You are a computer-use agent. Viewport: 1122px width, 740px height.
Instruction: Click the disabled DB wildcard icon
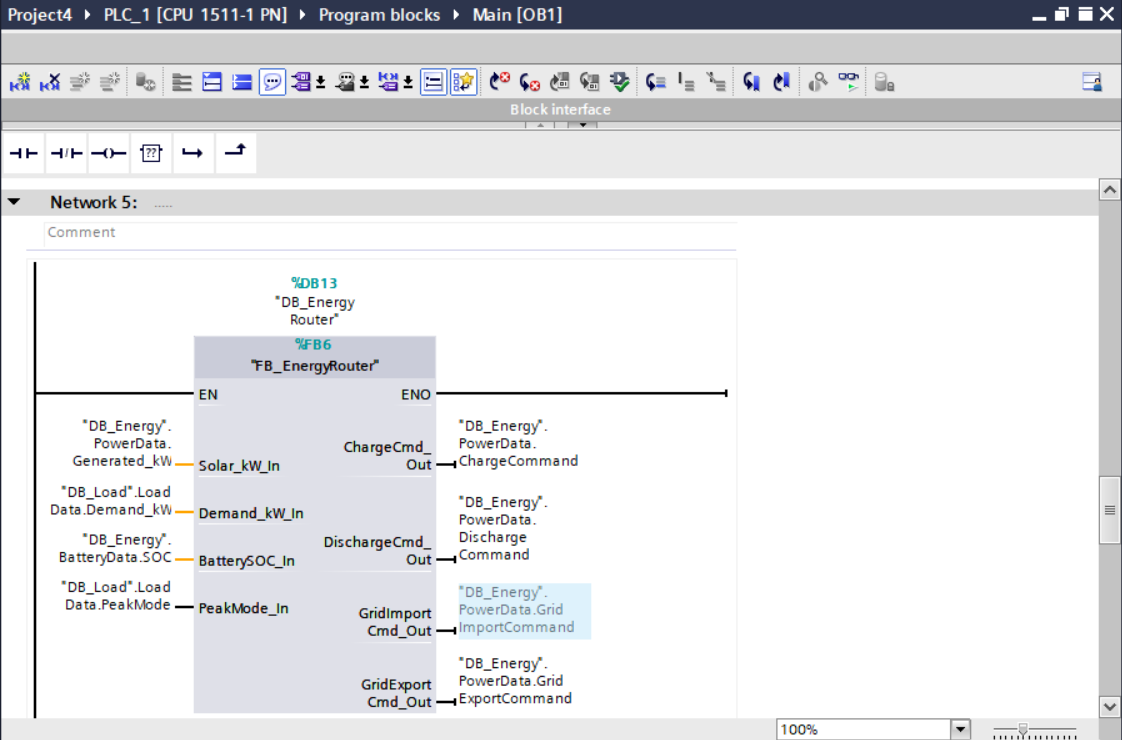tap(145, 82)
